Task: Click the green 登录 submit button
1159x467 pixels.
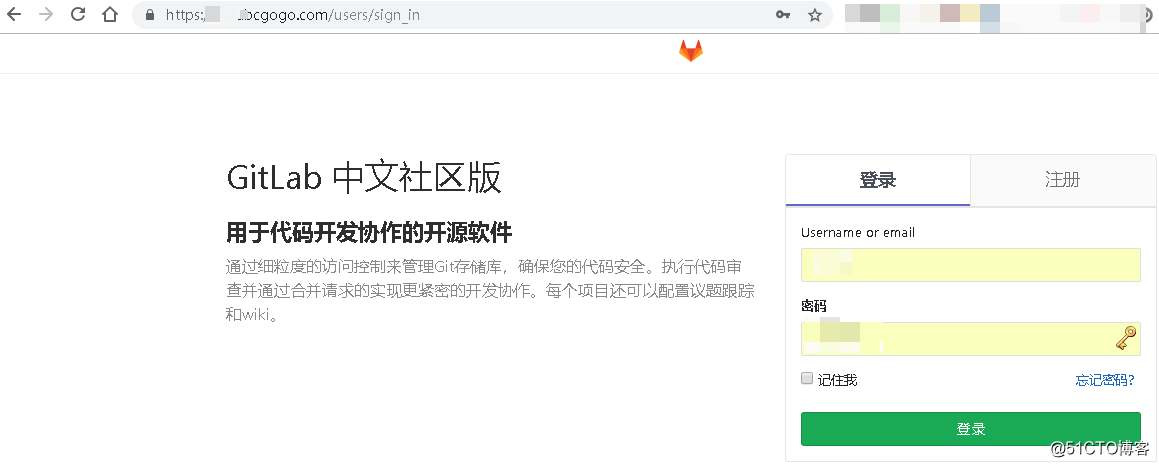Action: click(971, 429)
